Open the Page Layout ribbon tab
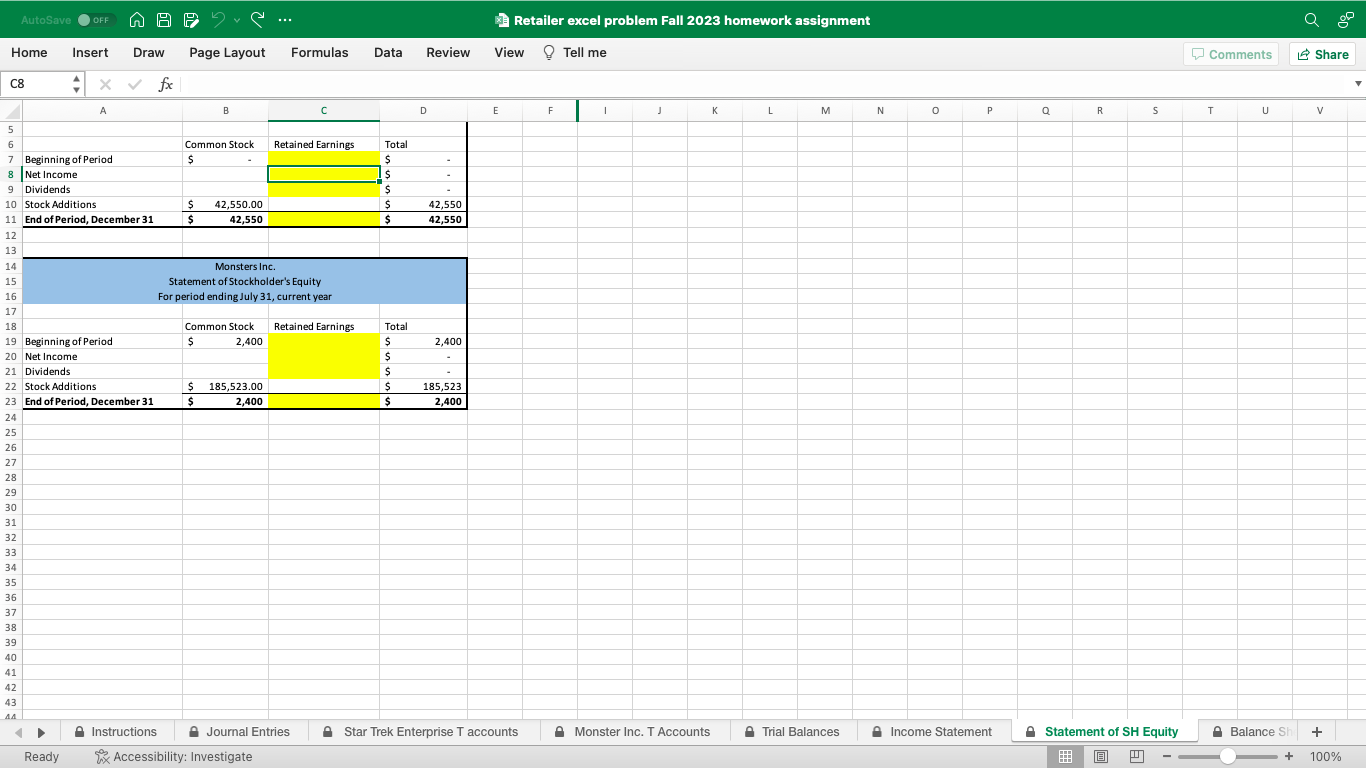Image resolution: width=1366 pixels, height=768 pixels. [x=227, y=53]
